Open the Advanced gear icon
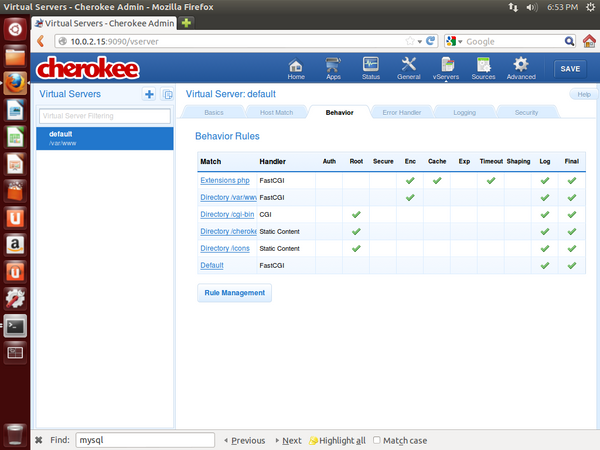Screen dimensions: 600x450 pyautogui.click(x=521, y=68)
